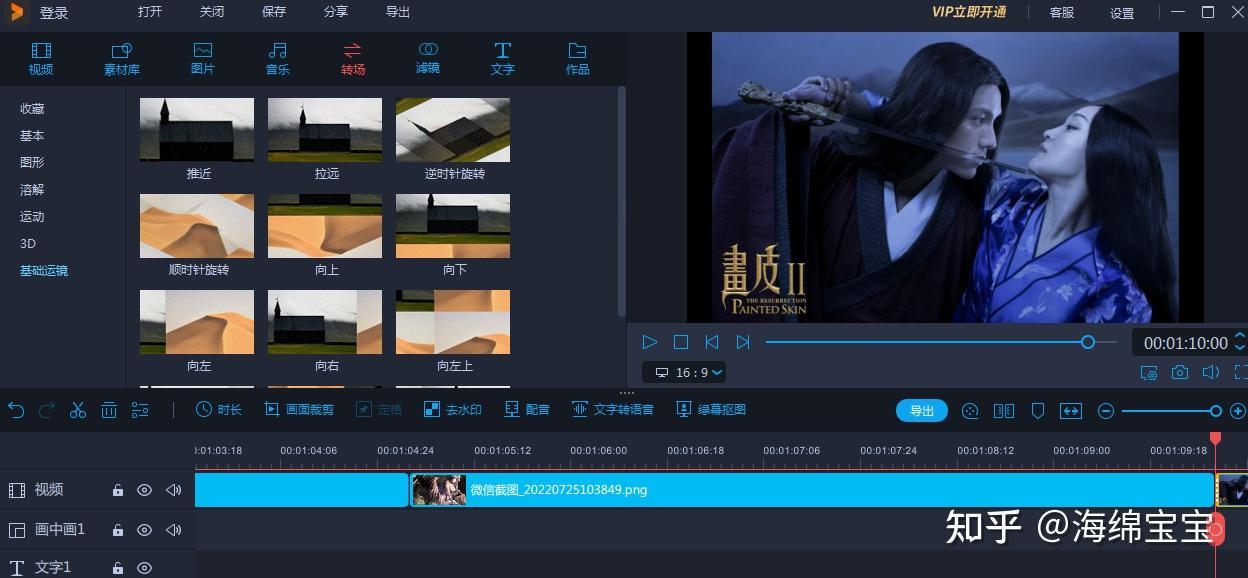Screen dimensions: 1248x578
Task: Toggle lock on the 画中画1 track
Action: click(118, 530)
